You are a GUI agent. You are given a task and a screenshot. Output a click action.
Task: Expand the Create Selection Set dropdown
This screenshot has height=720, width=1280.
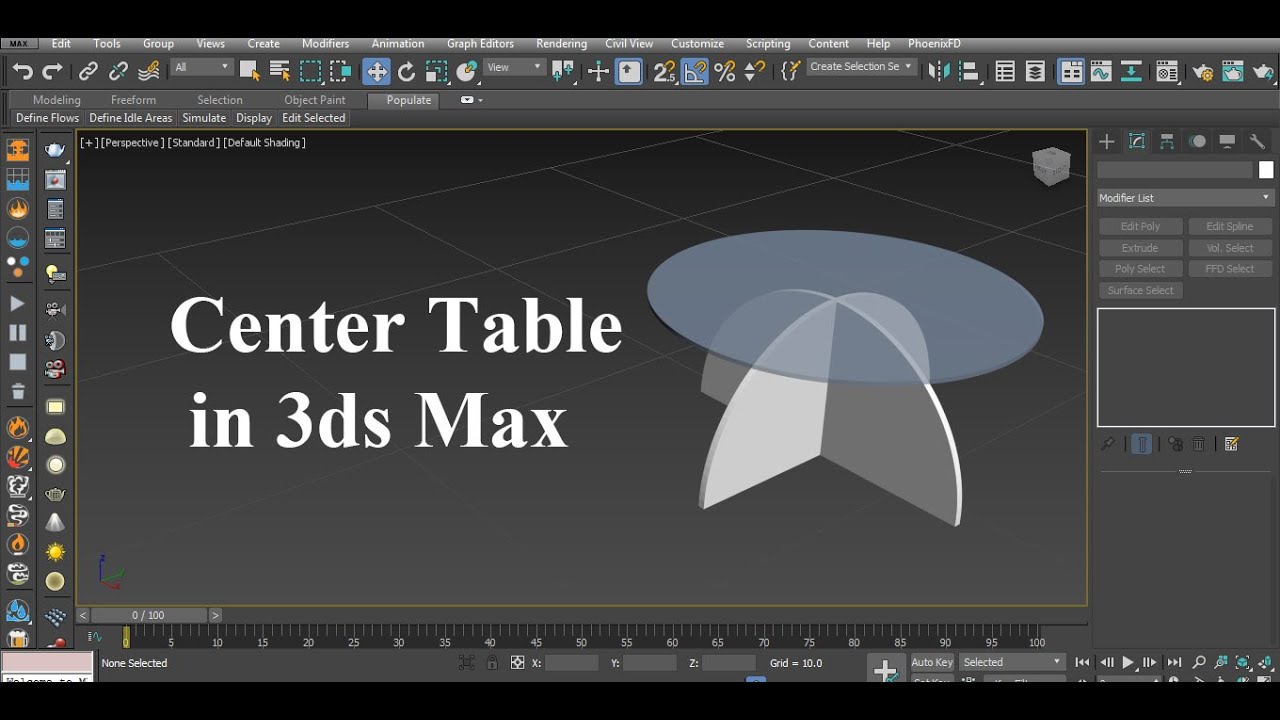tap(861, 66)
